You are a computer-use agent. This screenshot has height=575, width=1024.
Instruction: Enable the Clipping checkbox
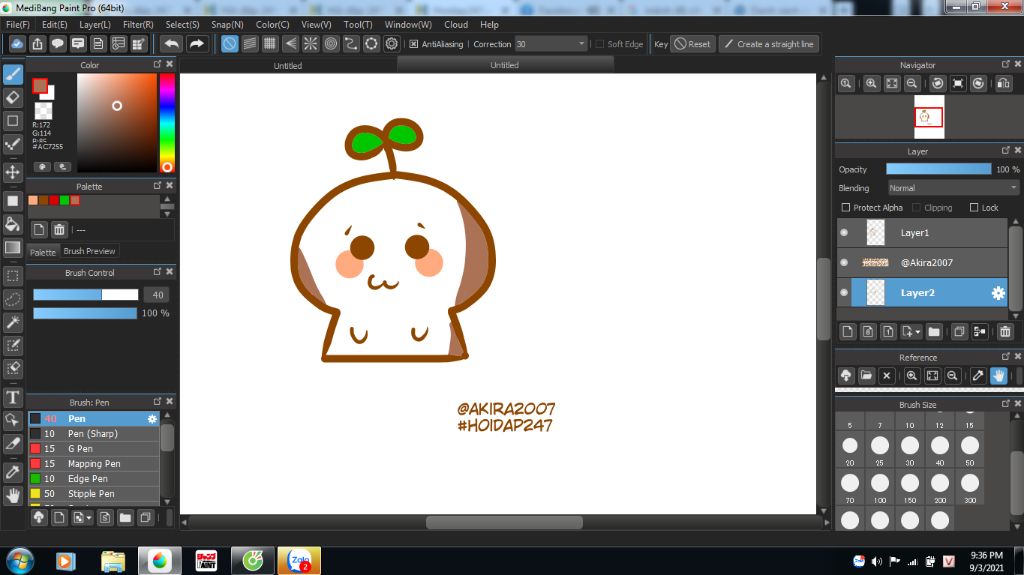pyautogui.click(x=916, y=208)
